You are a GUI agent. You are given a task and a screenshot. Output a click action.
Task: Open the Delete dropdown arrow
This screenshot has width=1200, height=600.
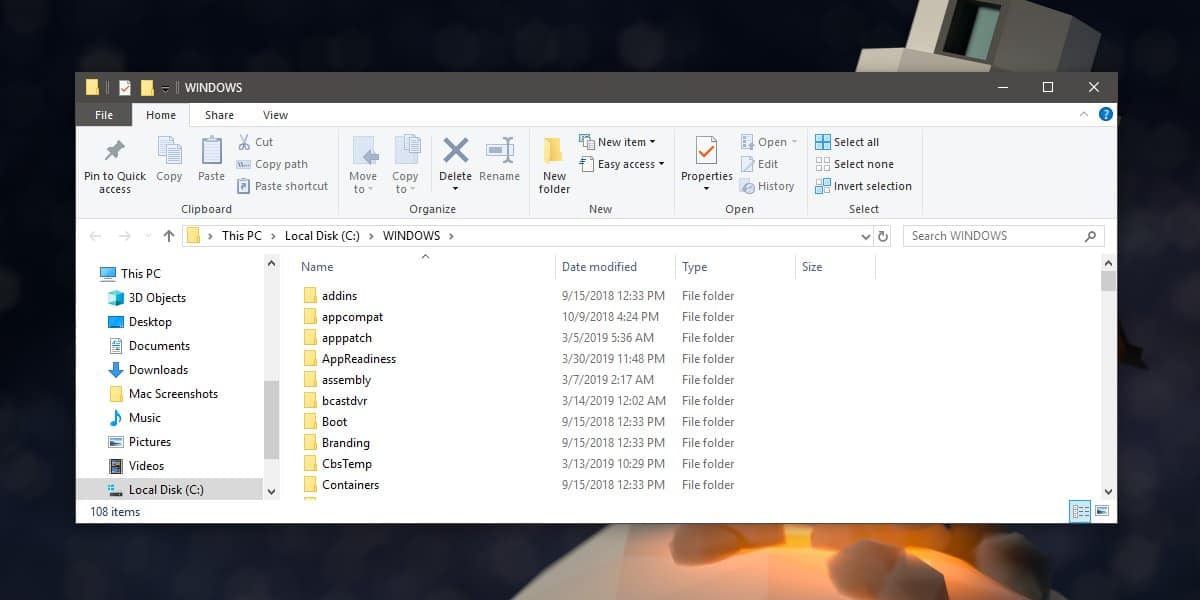coord(455,189)
